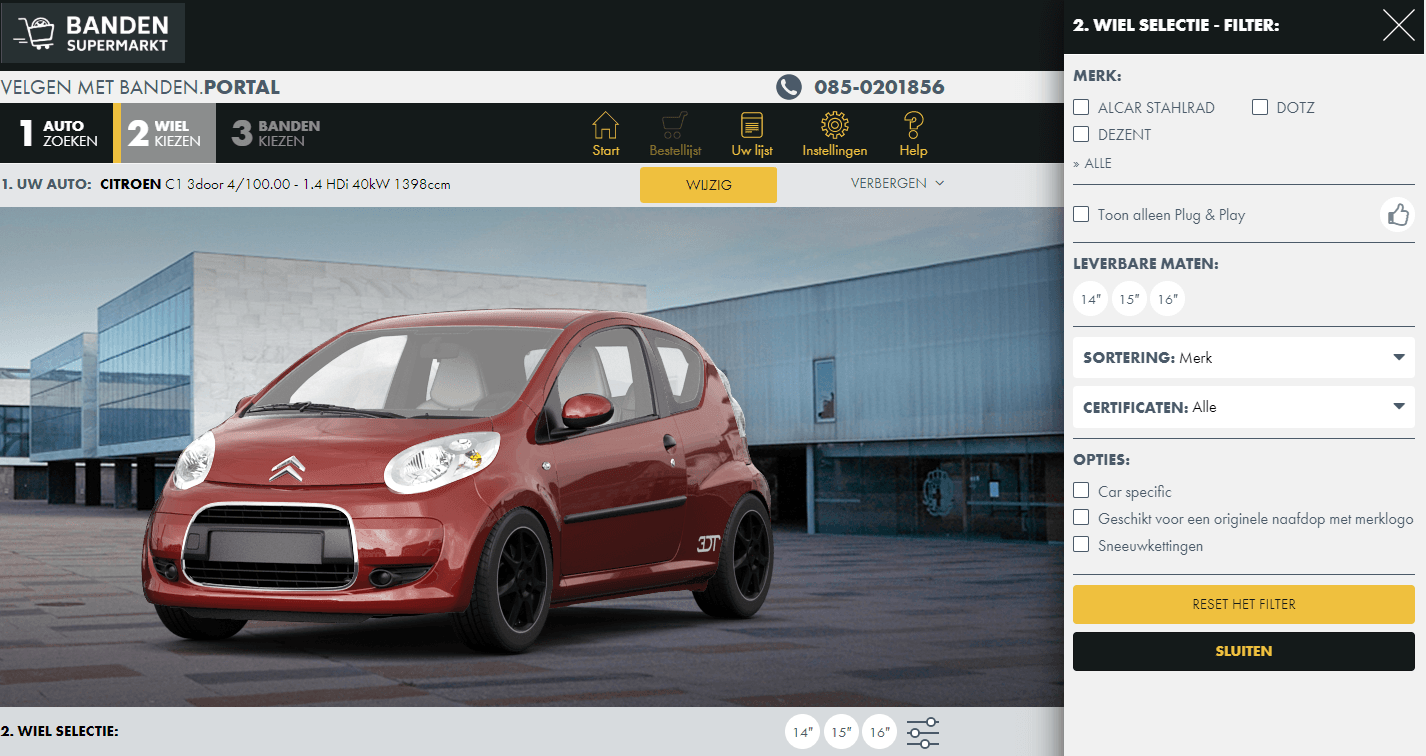Click the thumbs-up Plug & Play icon
1426x756 pixels.
[x=1398, y=215]
